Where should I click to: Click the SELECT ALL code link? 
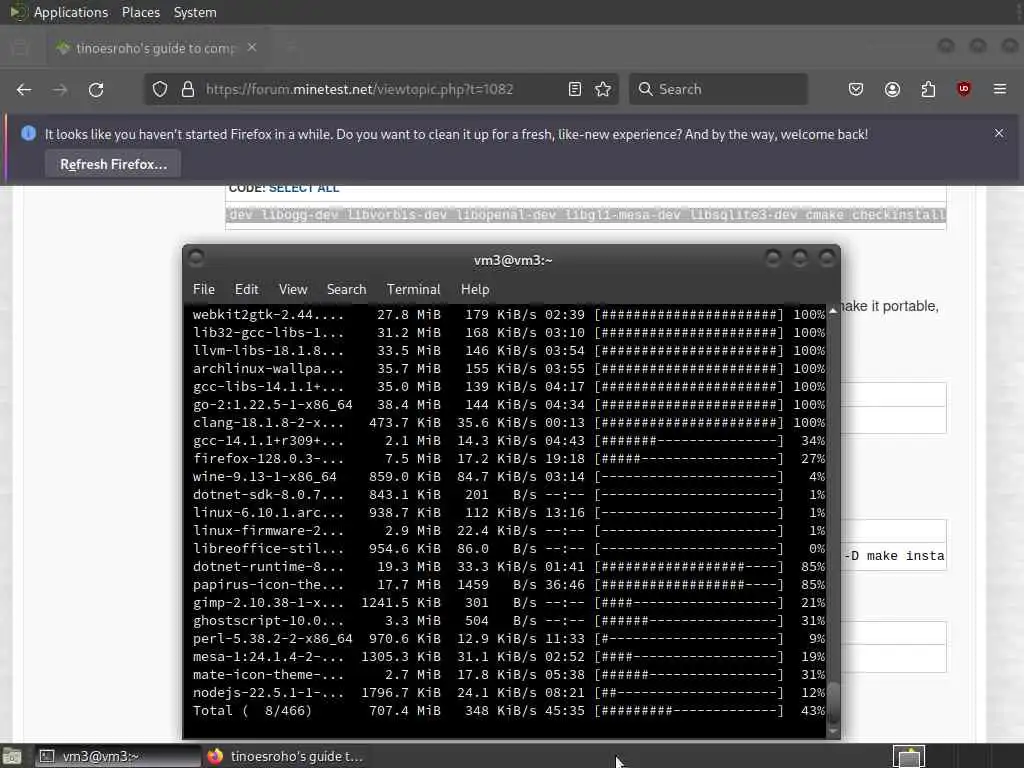click(x=304, y=189)
